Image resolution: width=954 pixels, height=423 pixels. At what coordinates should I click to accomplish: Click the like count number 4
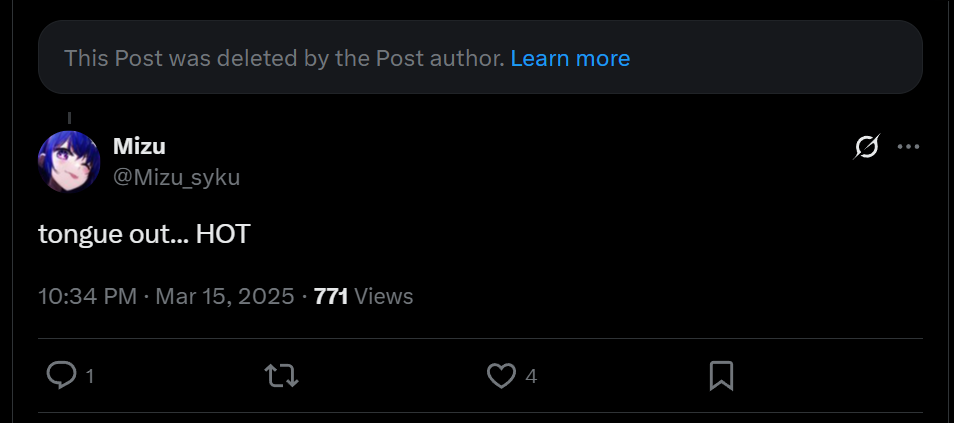[531, 377]
